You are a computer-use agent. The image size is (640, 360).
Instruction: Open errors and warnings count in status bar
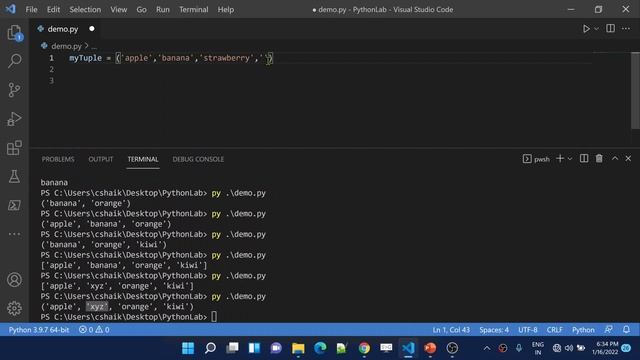coord(94,330)
